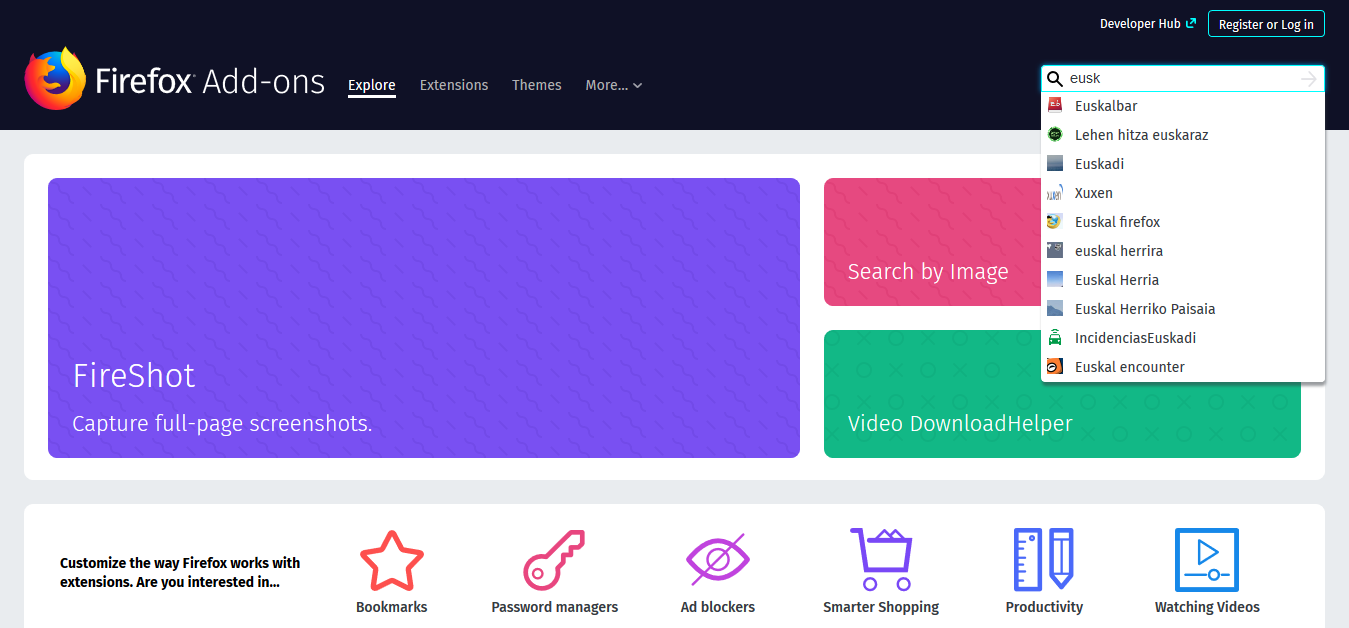Image resolution: width=1349 pixels, height=628 pixels.
Task: Open the Bookmarks star category icon
Action: pos(392,560)
